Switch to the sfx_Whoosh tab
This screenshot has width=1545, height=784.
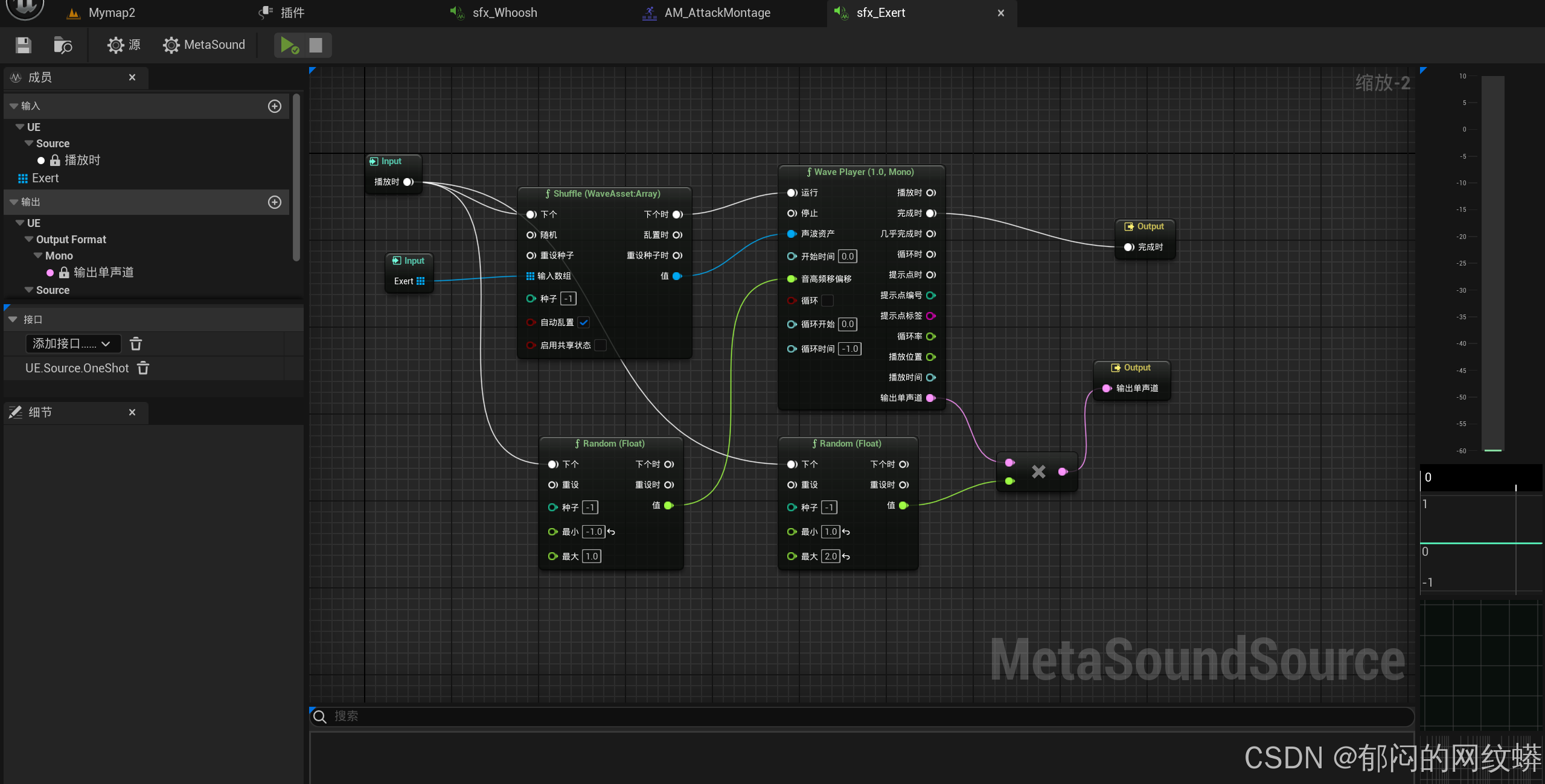[504, 13]
